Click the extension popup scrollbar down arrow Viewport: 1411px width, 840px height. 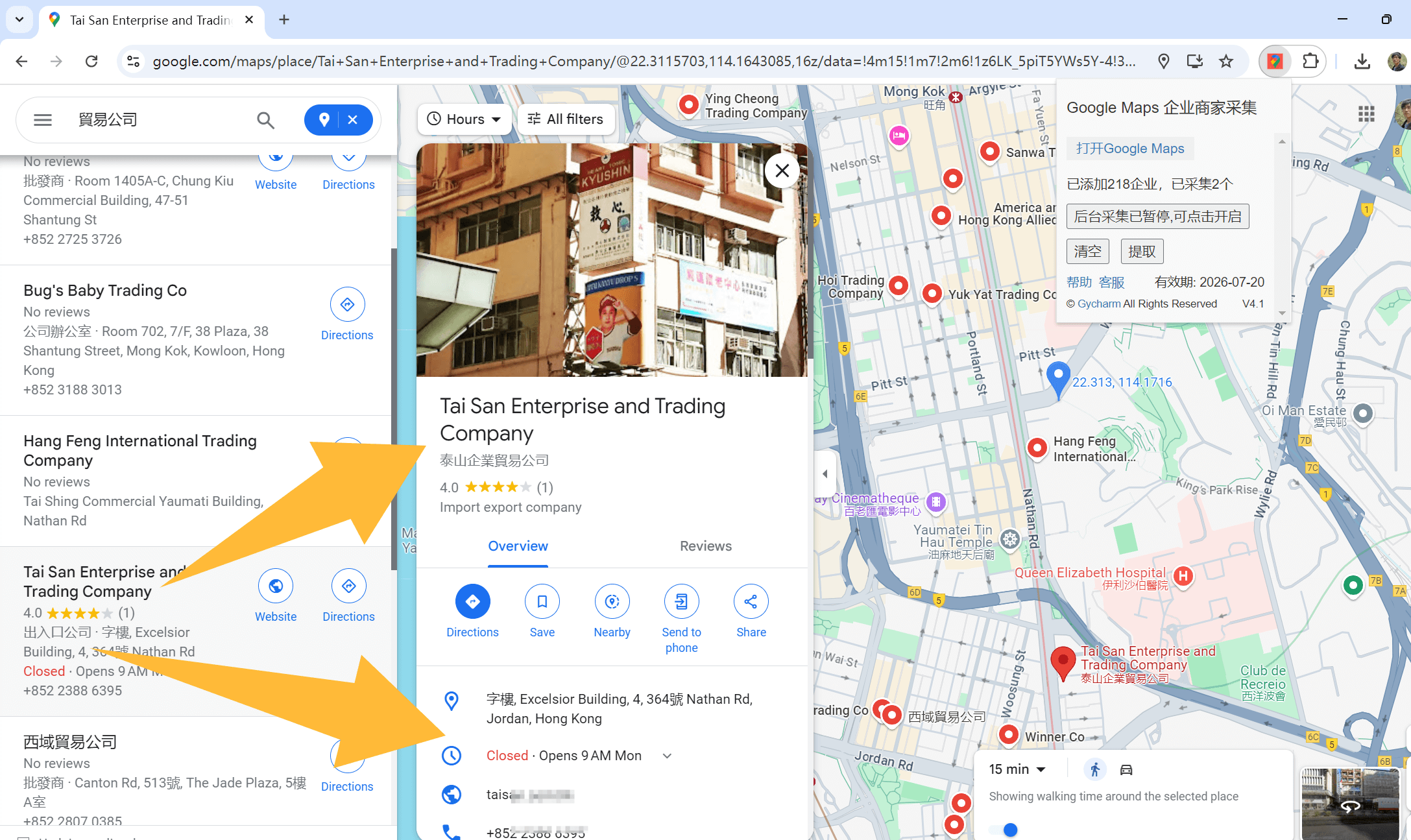1282,313
